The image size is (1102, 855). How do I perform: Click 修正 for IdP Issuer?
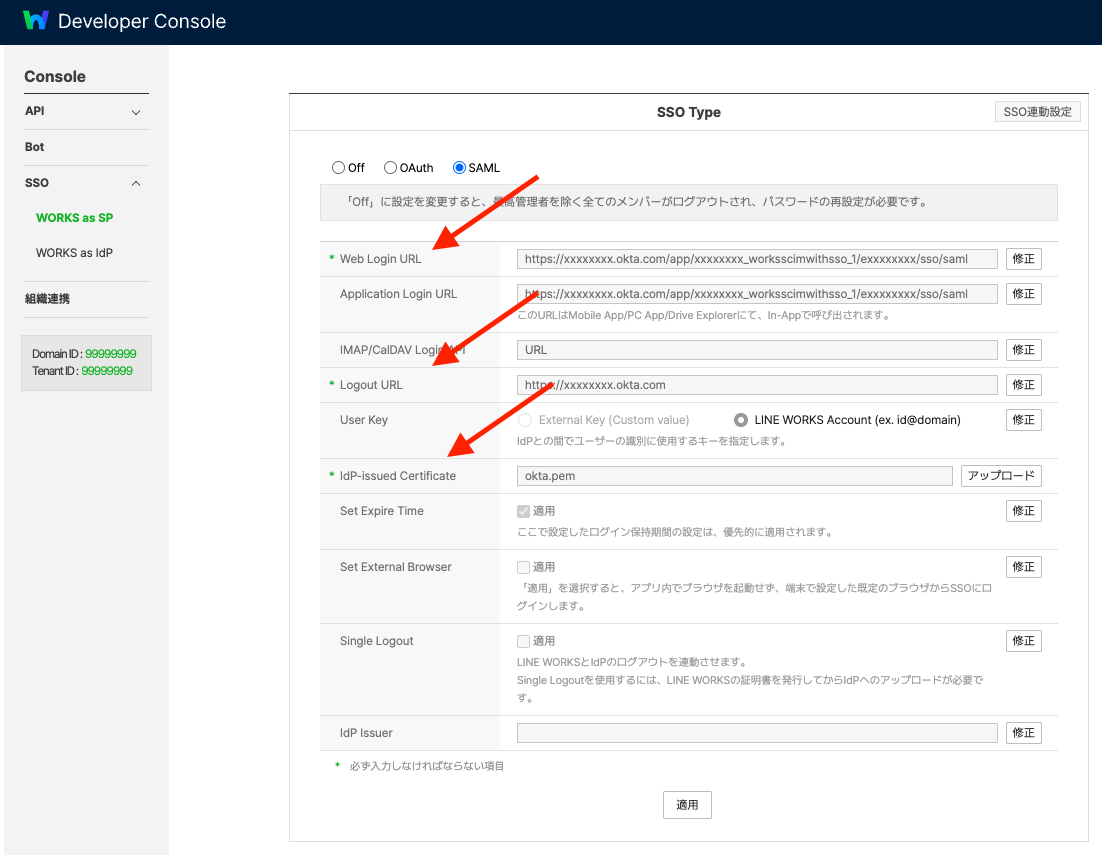pos(1023,733)
